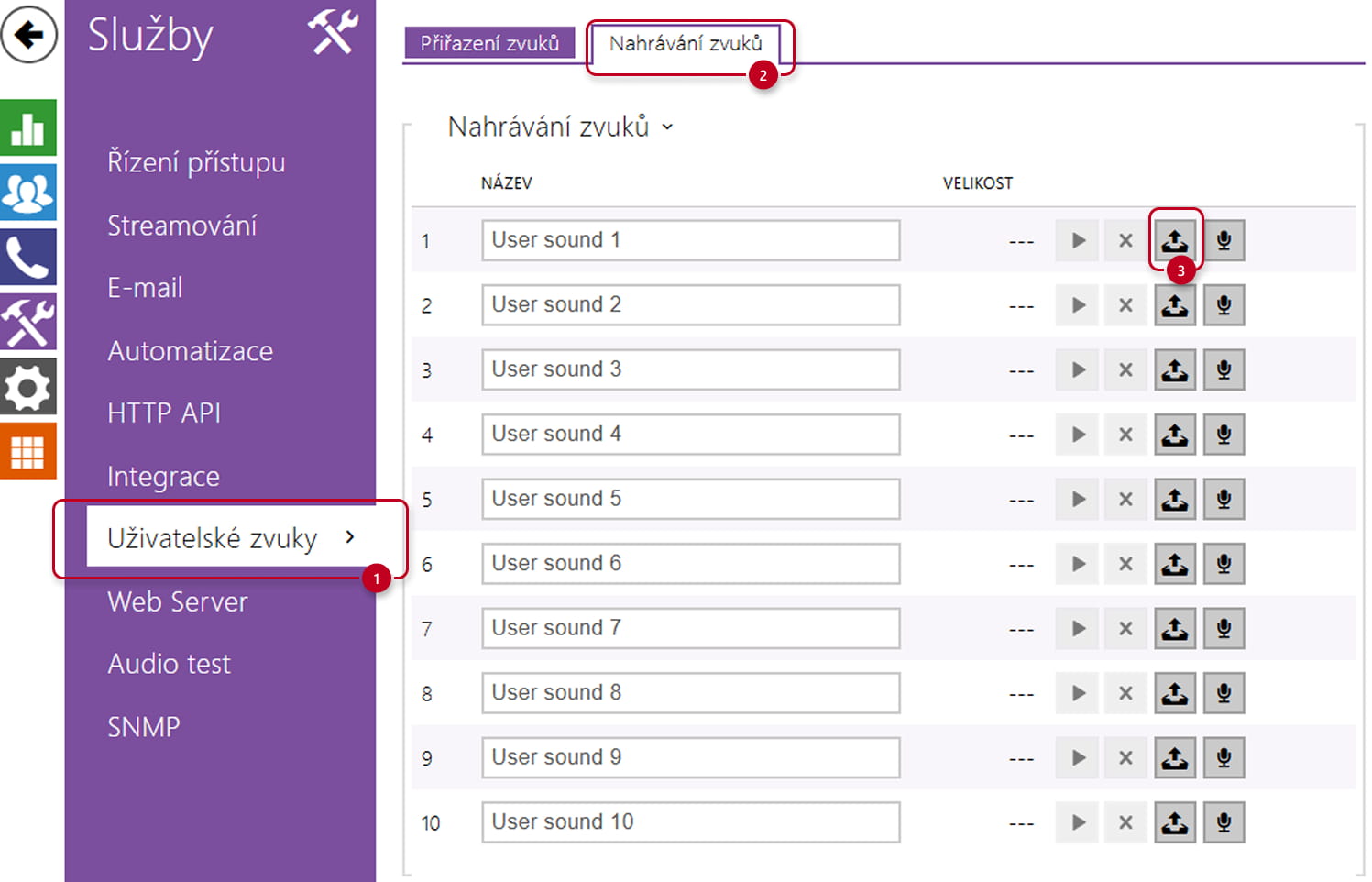1372x882 pixels.
Task: Upload a file for User sound 1
Action: 1175,241
